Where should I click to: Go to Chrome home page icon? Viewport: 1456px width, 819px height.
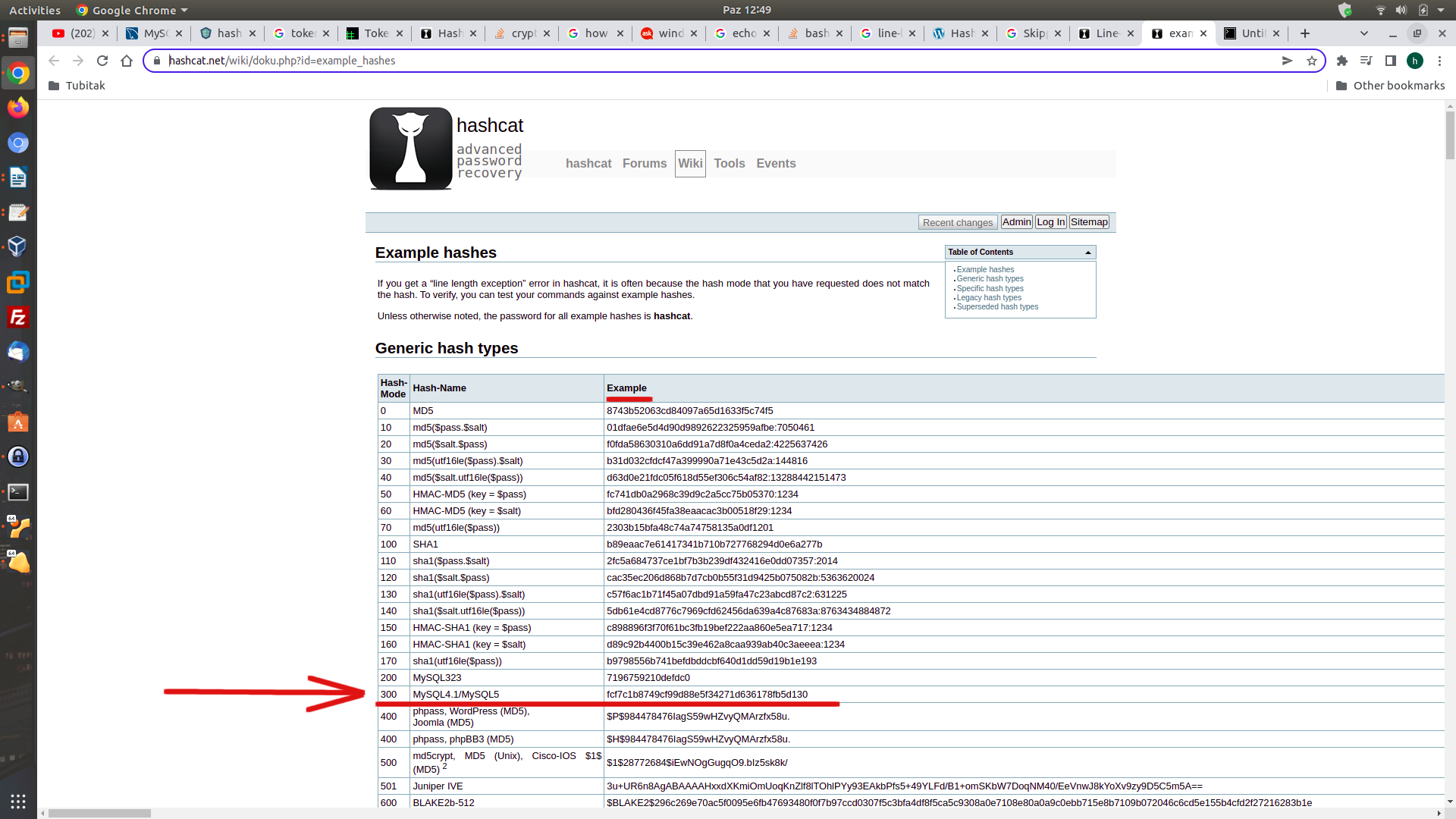(127, 61)
